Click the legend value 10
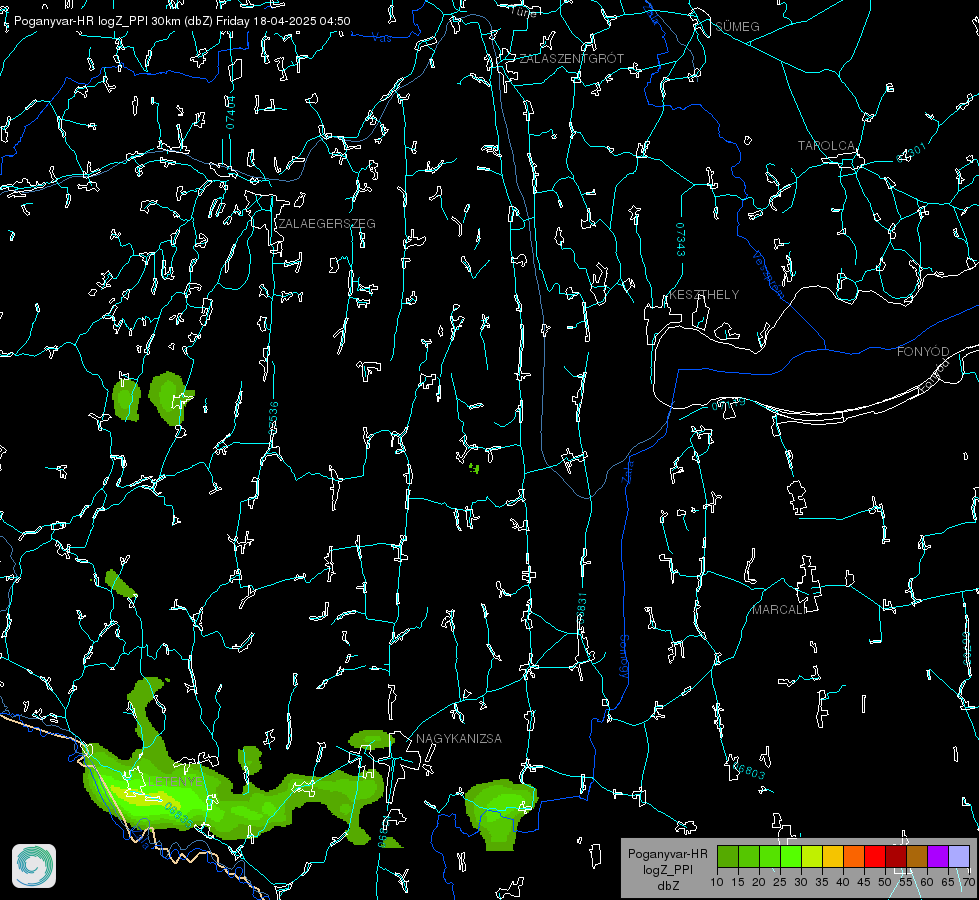The image size is (979, 900). (x=717, y=882)
